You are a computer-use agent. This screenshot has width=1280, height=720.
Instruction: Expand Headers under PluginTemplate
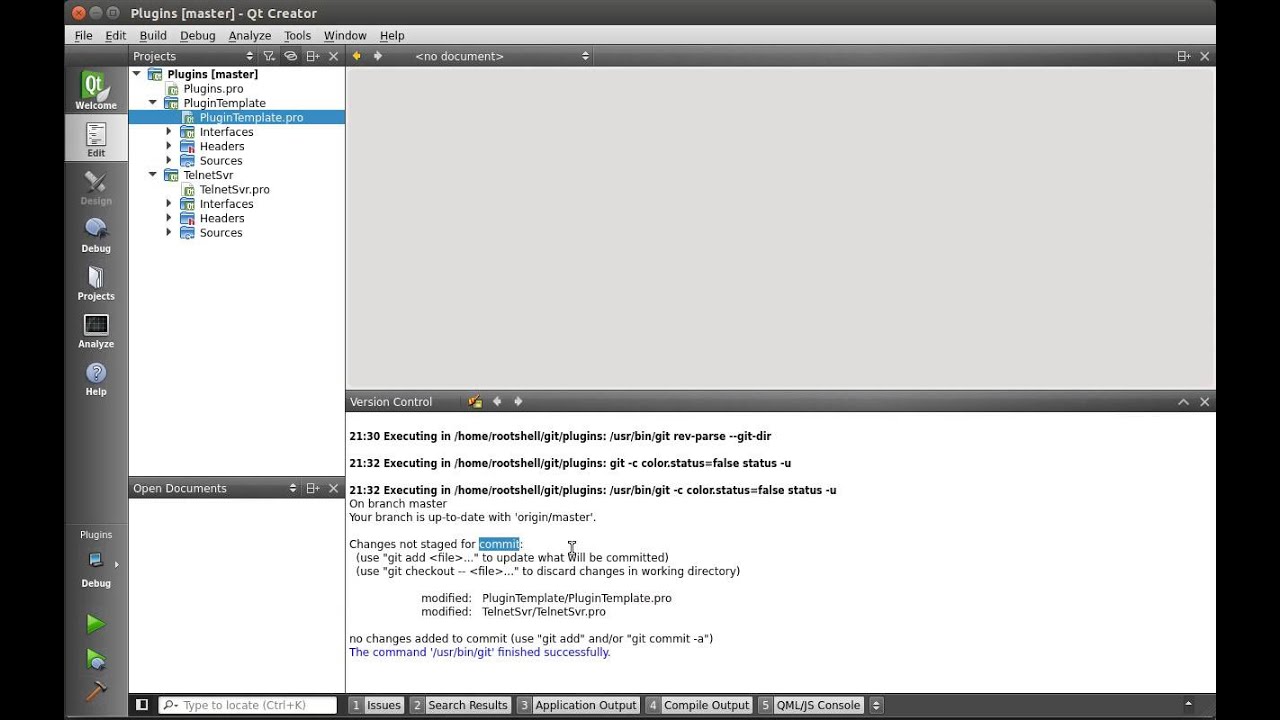click(169, 146)
